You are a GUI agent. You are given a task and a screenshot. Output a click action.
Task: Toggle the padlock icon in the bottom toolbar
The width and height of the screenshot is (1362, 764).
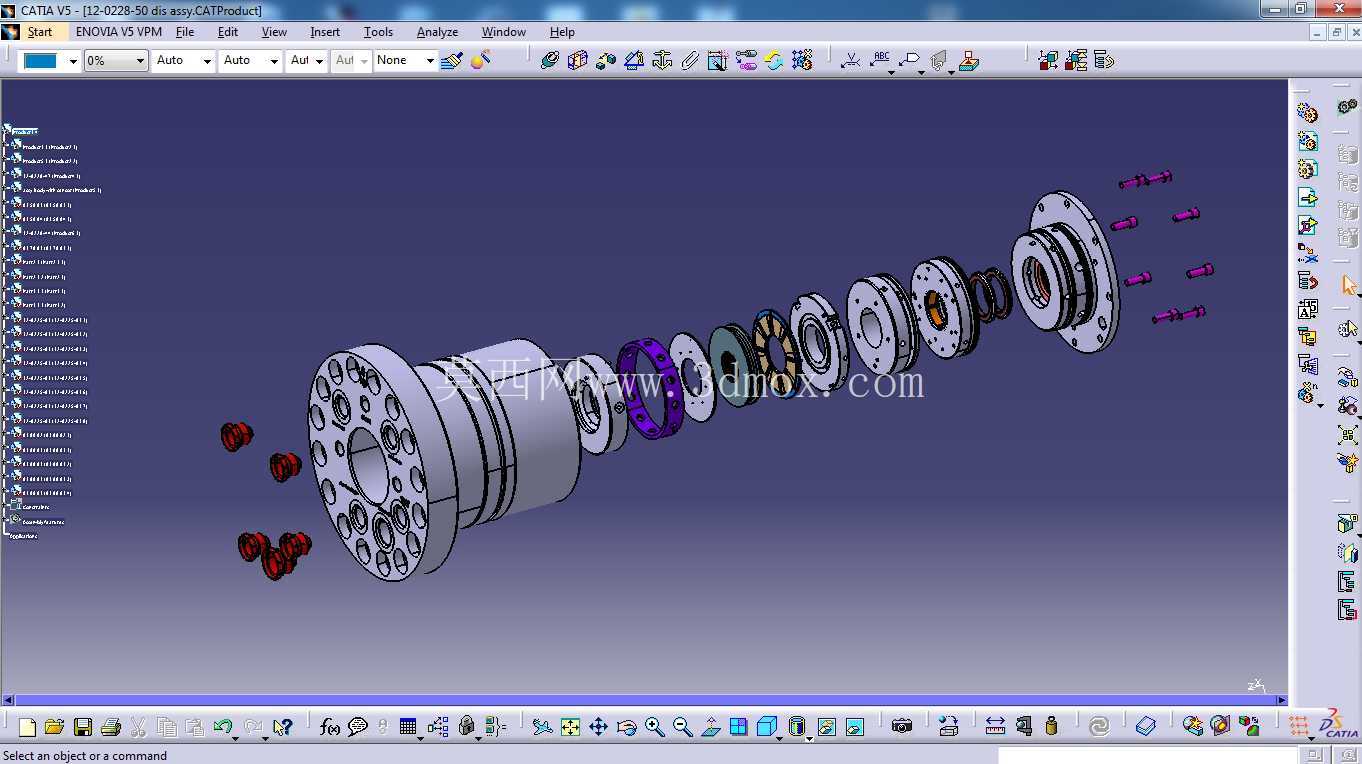pyautogui.click(x=466, y=727)
